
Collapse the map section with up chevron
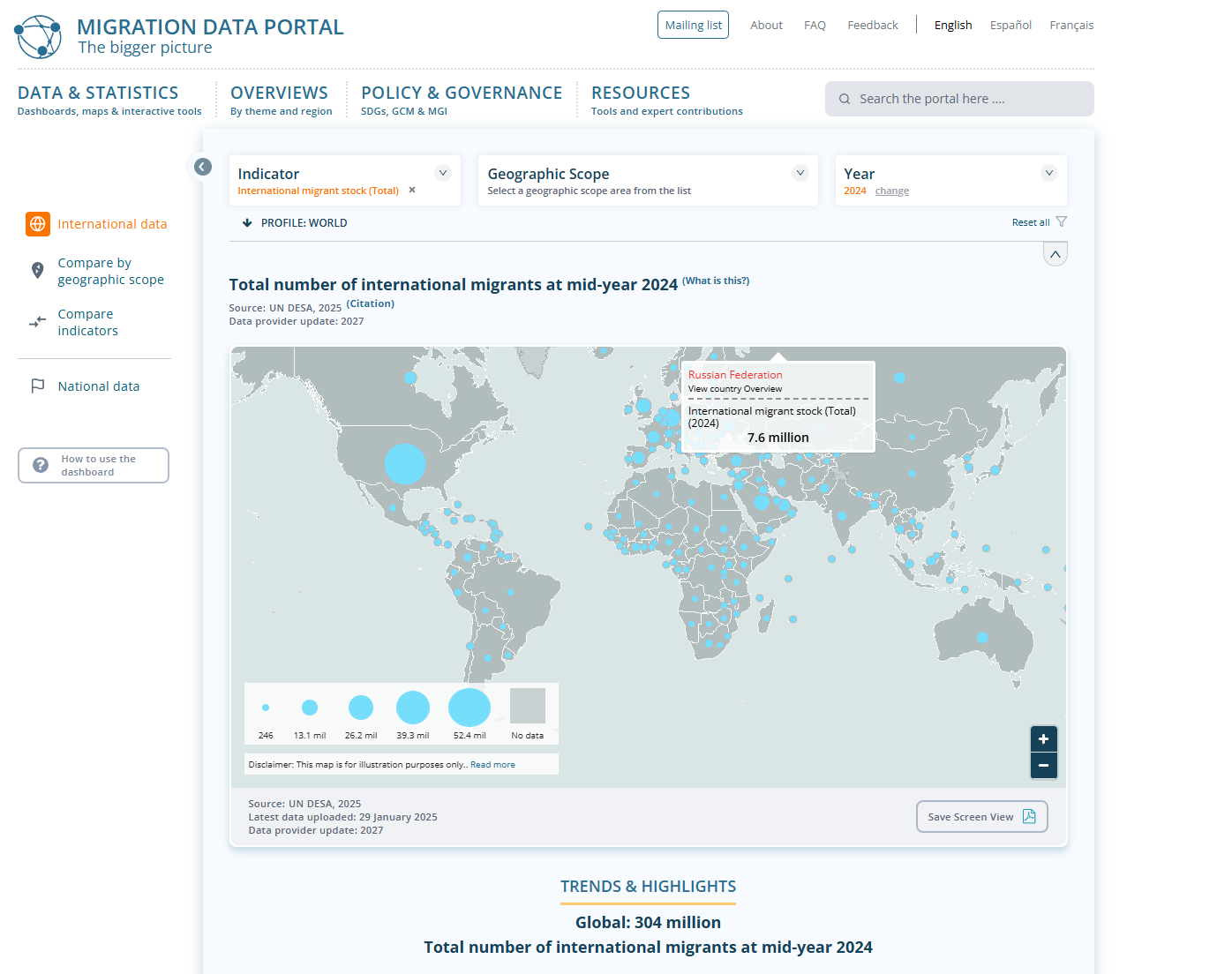pos(1055,255)
